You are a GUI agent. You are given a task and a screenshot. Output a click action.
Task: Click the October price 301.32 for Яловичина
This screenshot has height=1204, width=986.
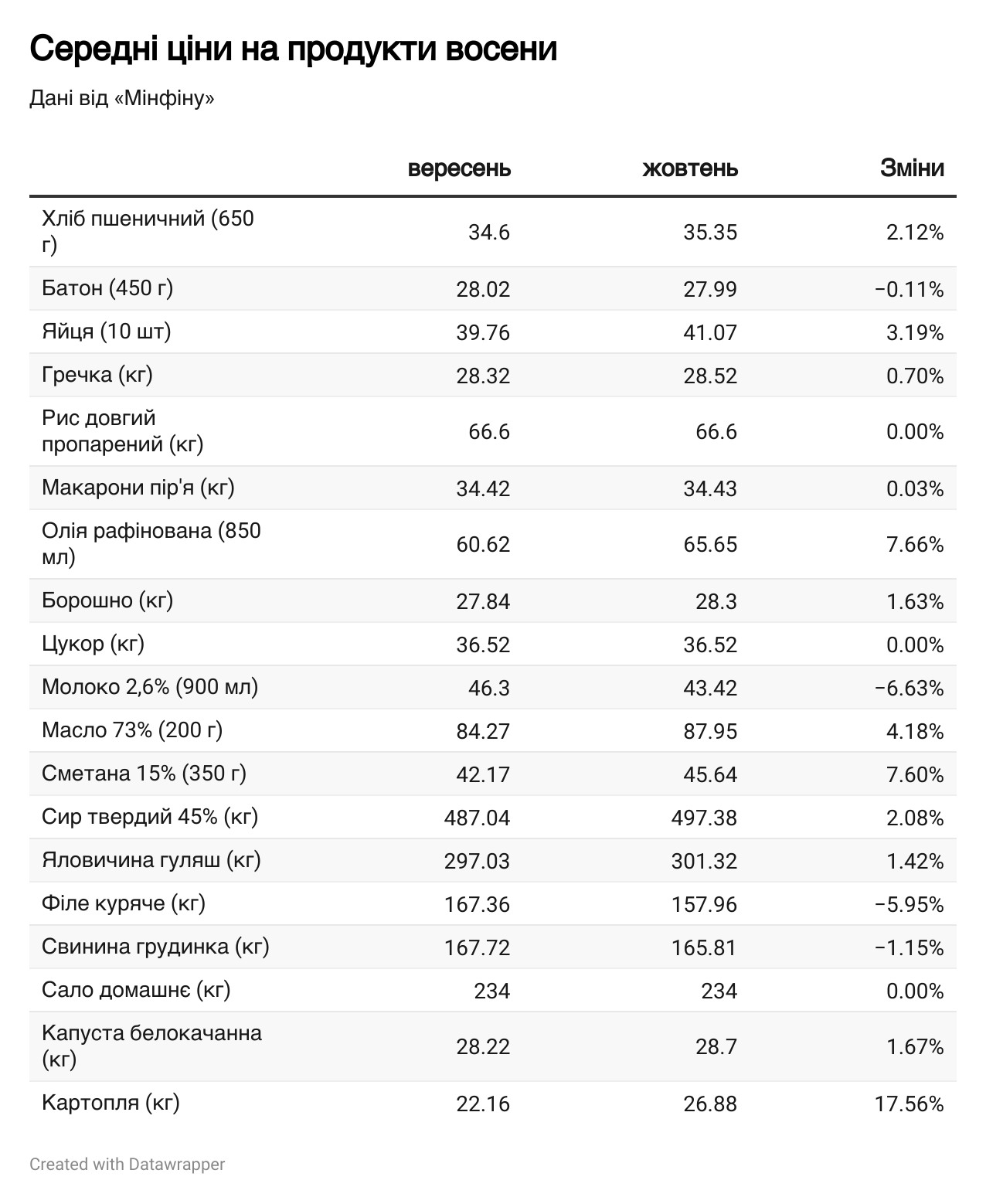point(704,861)
